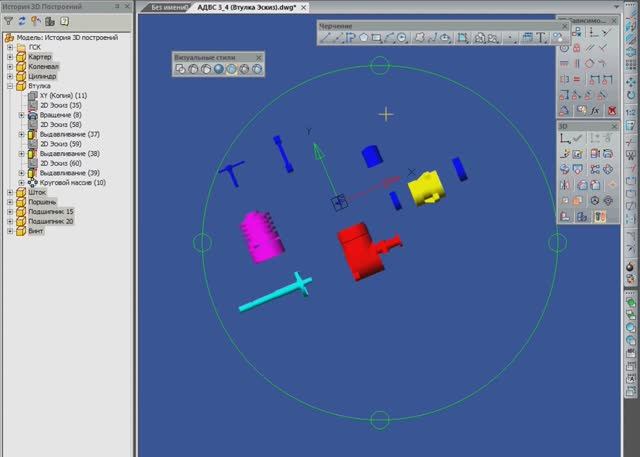
Task: Collapse the Втулка tree node
Action: point(10,86)
